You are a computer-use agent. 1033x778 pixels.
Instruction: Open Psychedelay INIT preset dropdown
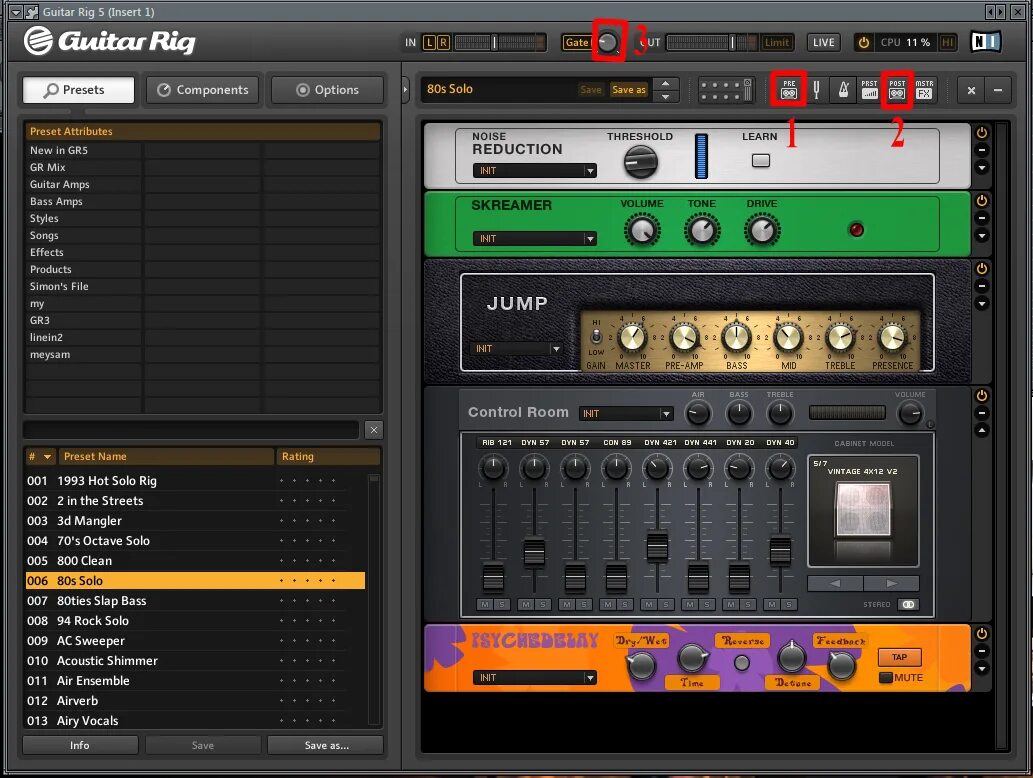[x=534, y=677]
